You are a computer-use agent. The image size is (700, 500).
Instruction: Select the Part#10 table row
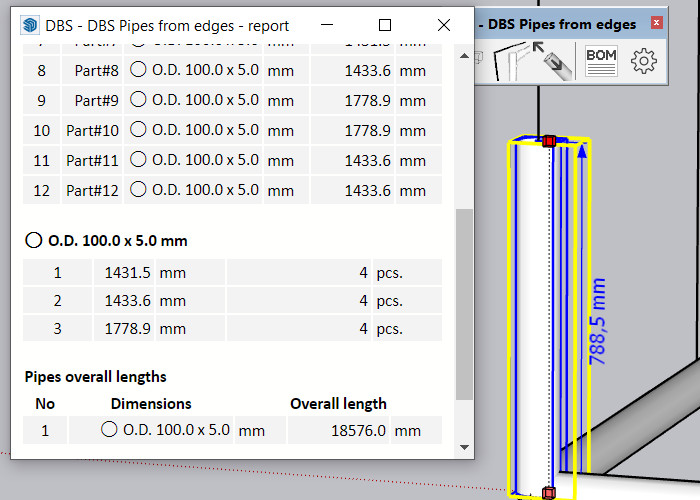[x=231, y=131]
